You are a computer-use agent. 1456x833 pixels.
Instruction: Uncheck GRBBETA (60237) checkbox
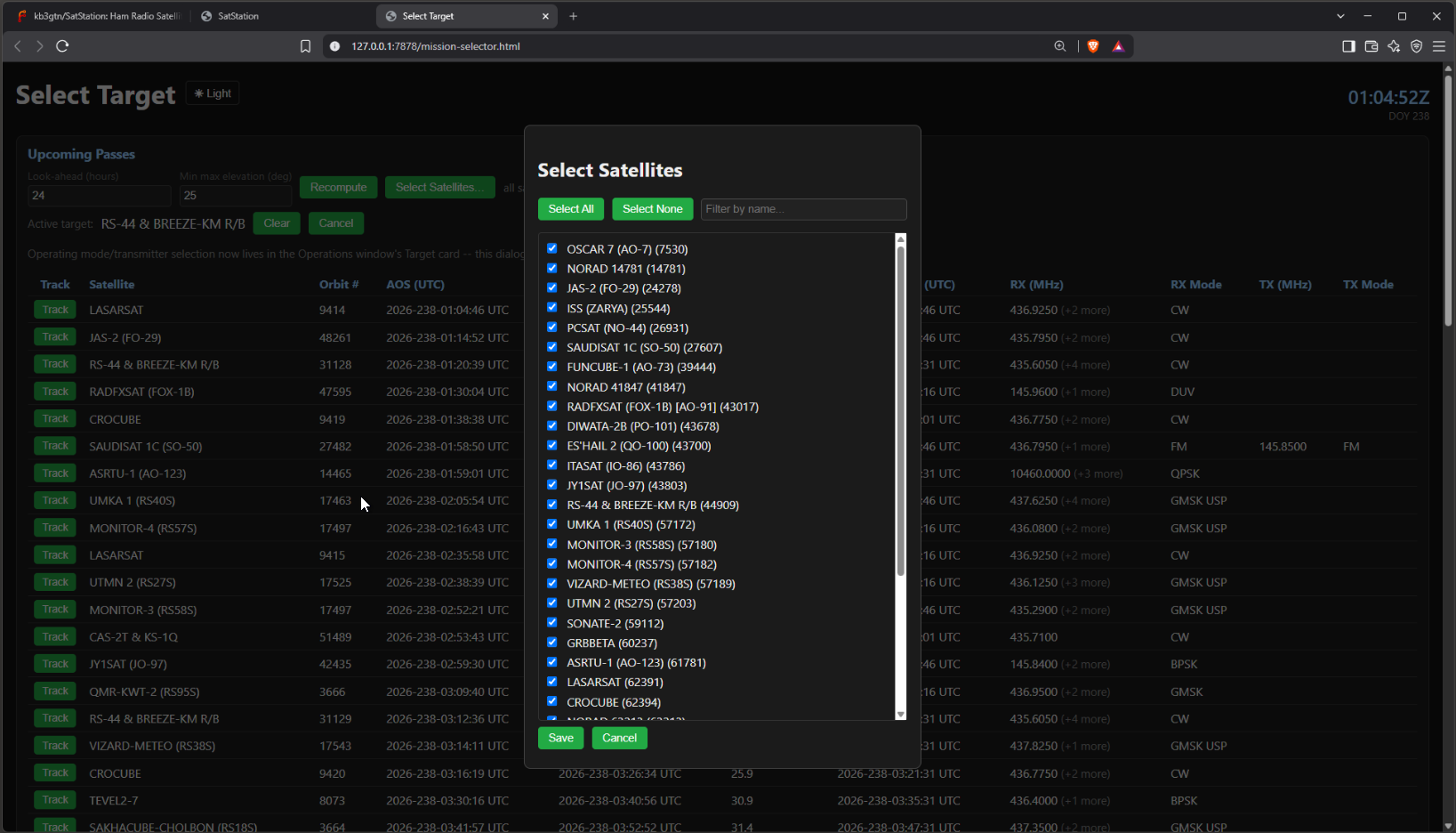pos(551,642)
